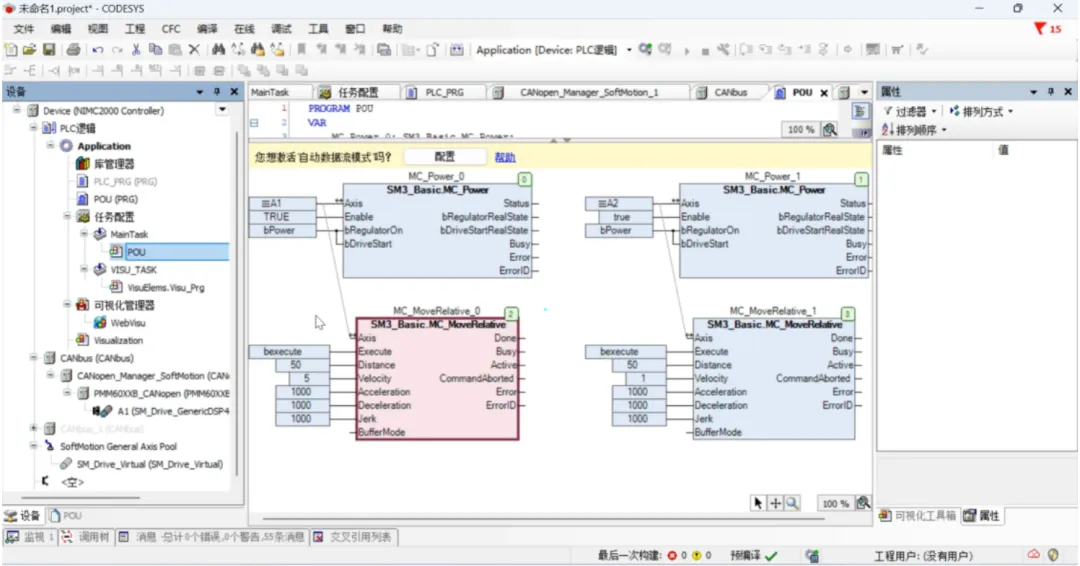The width and height of the screenshot is (1080, 566).
Task: Click the print icon in the toolbar
Action: (x=73, y=50)
